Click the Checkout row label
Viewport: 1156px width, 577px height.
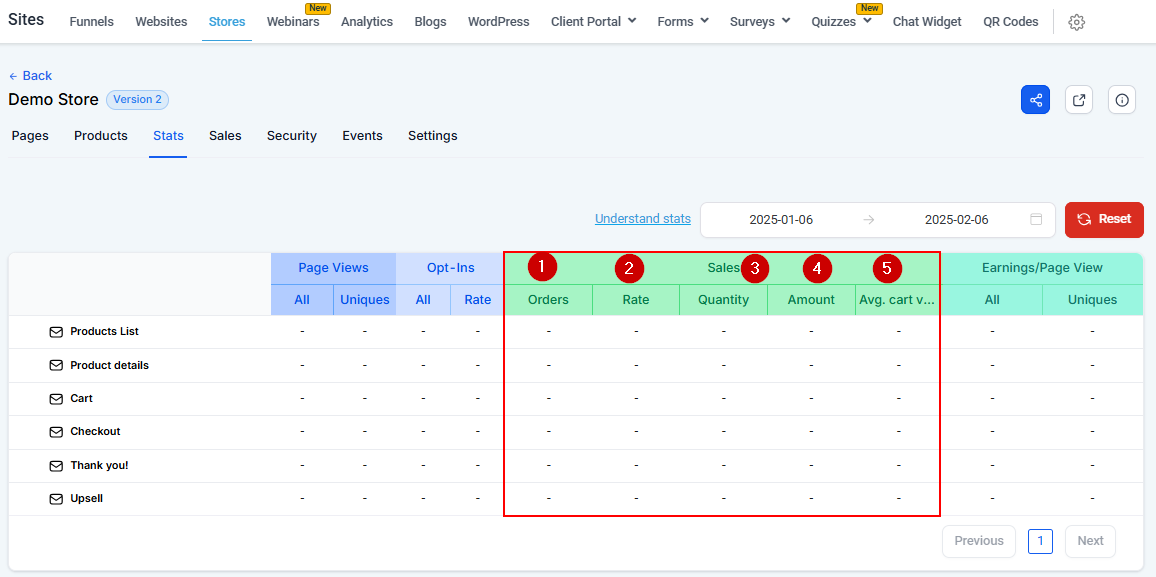point(95,432)
